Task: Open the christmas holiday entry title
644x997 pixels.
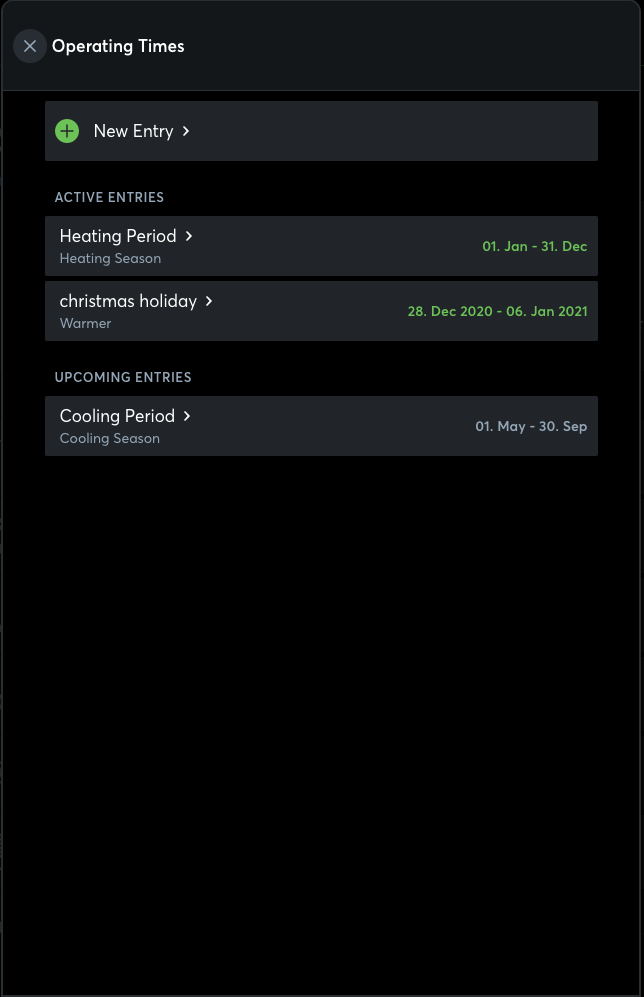Action: point(128,301)
